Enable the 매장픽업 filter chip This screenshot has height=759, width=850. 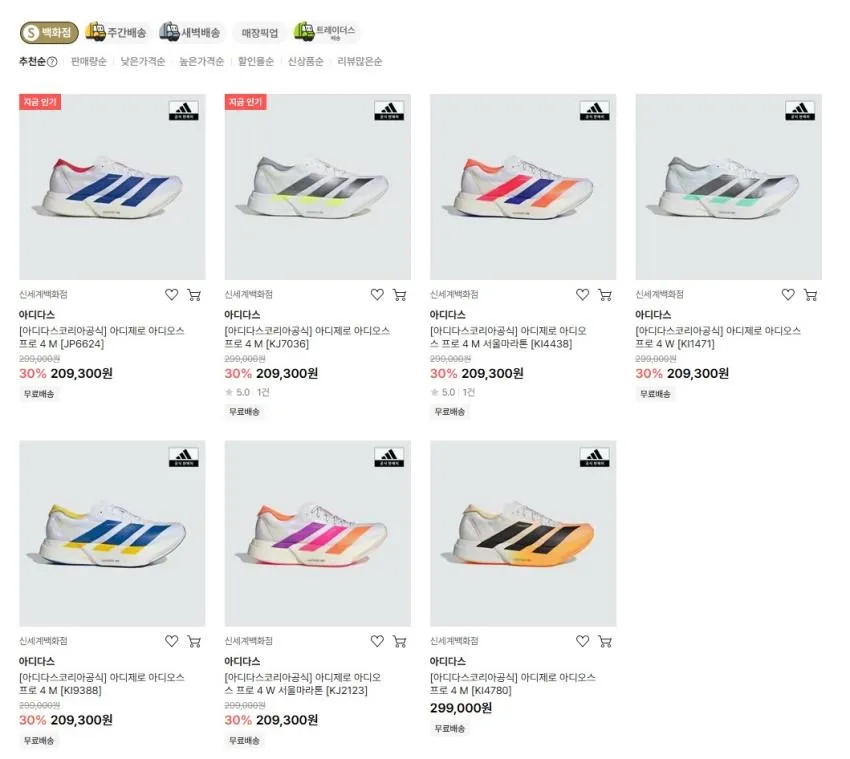(260, 33)
